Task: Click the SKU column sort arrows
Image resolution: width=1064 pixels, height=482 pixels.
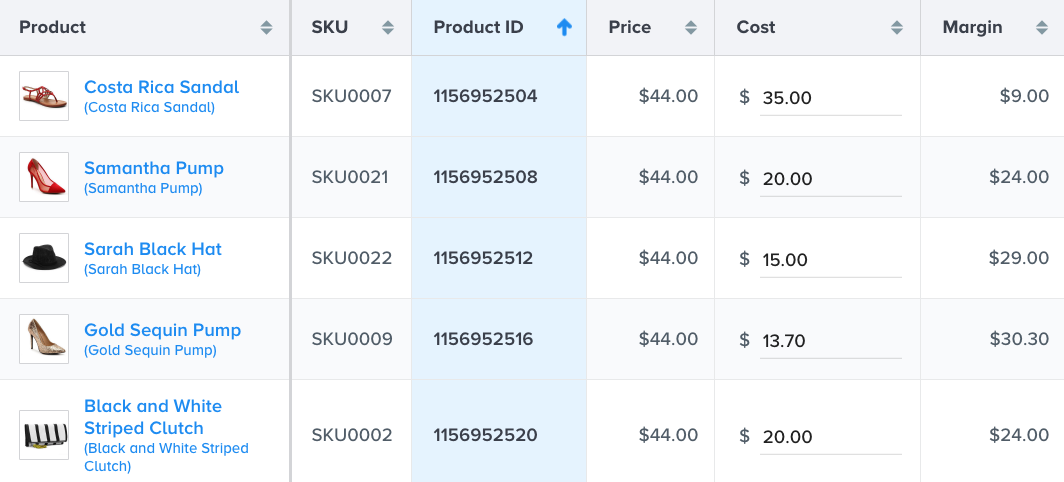Action: [x=387, y=28]
